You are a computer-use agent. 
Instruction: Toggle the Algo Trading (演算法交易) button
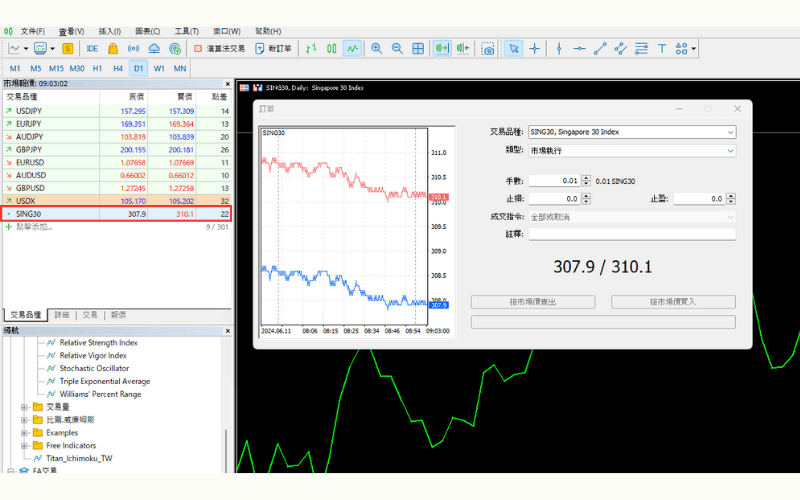pos(219,48)
